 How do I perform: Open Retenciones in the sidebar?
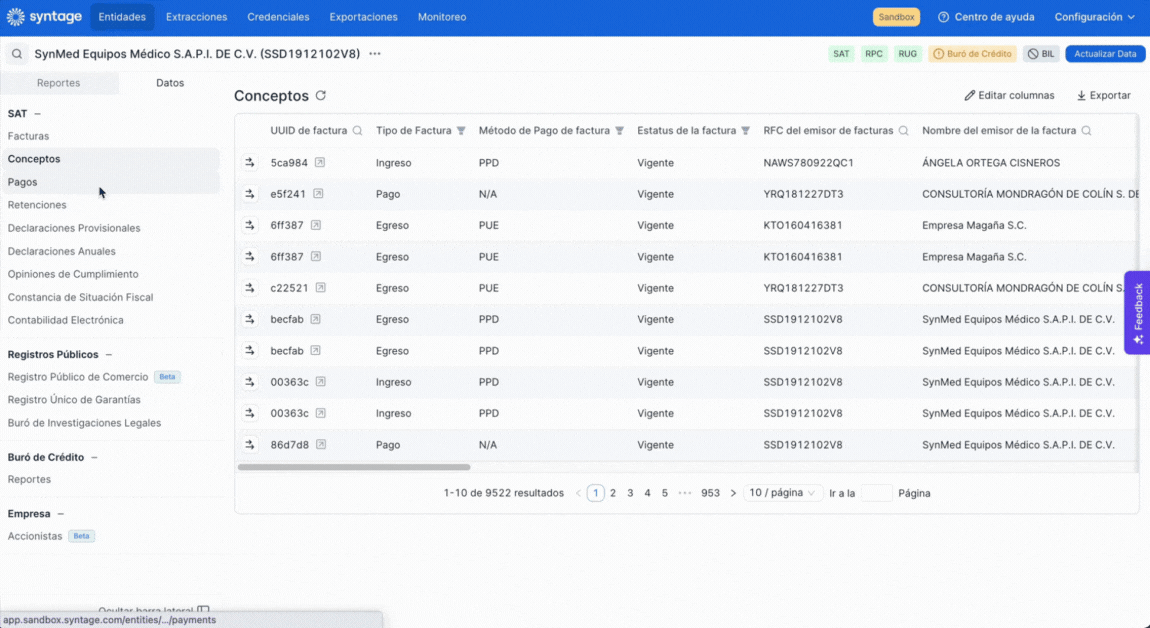pyautogui.click(x=37, y=205)
